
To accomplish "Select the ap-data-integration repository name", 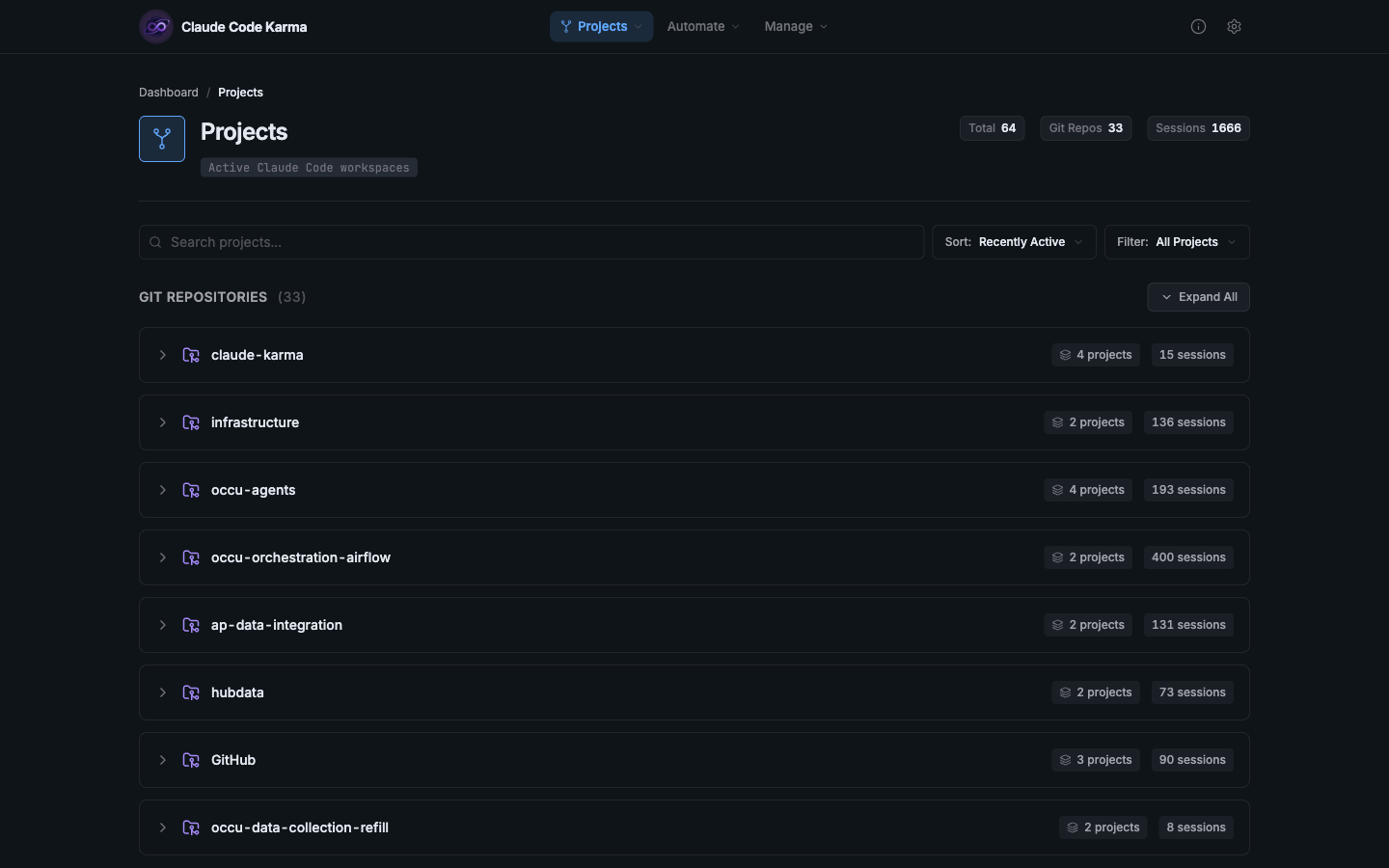I will [277, 625].
